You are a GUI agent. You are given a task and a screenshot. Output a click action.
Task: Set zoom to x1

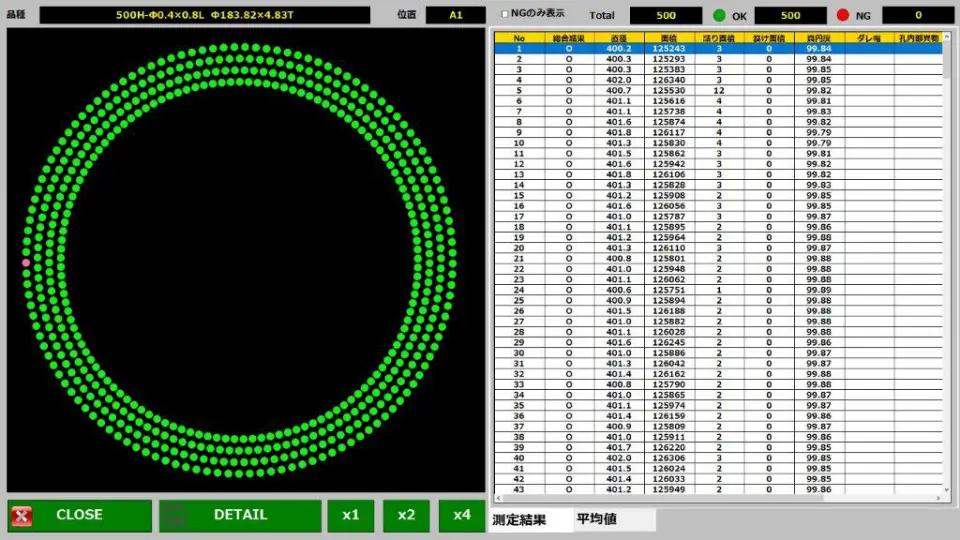point(351,516)
